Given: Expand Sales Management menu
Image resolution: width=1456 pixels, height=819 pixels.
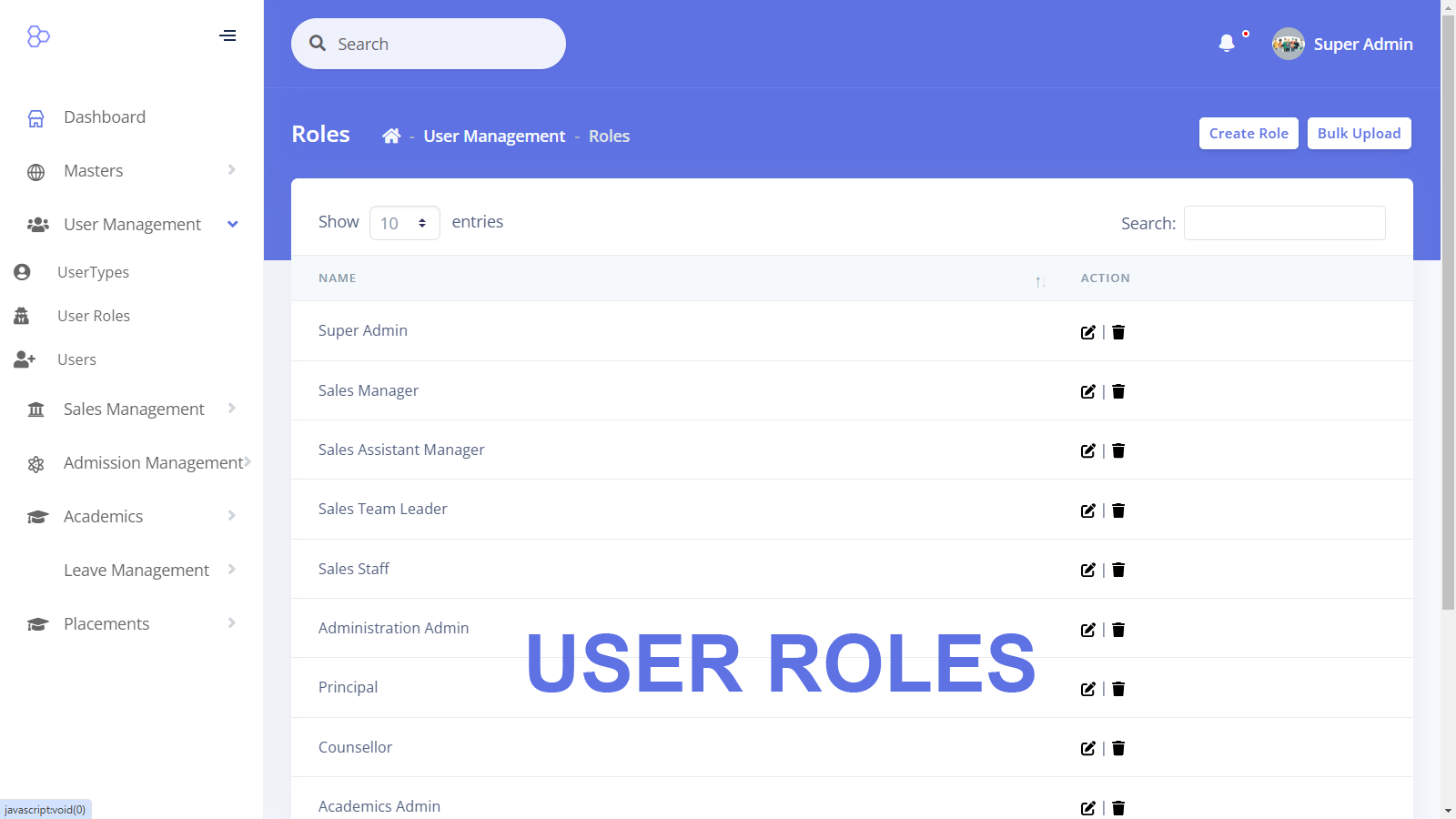Looking at the screenshot, I should [132, 409].
